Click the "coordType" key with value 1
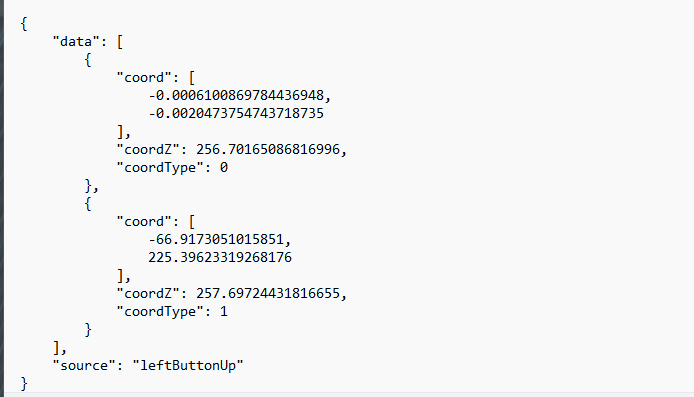This screenshot has height=397, width=694. point(160,312)
